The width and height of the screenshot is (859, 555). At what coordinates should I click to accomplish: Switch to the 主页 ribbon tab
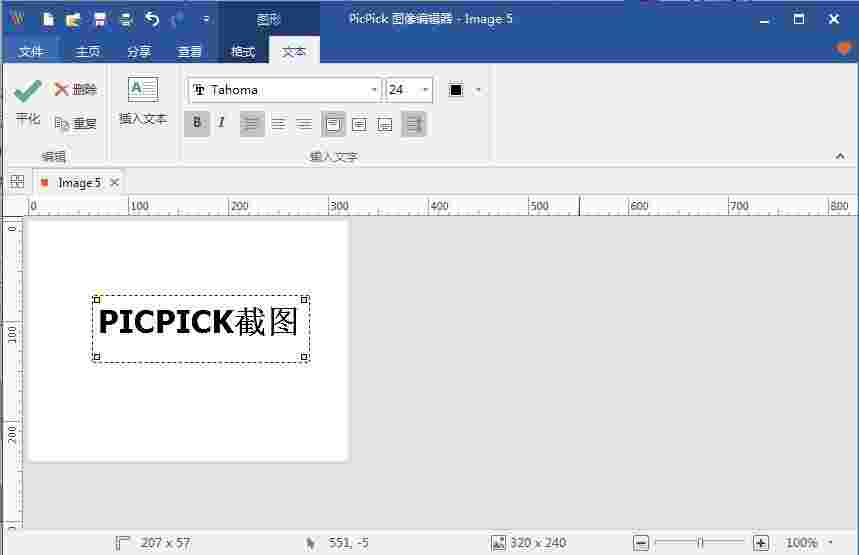pos(88,52)
